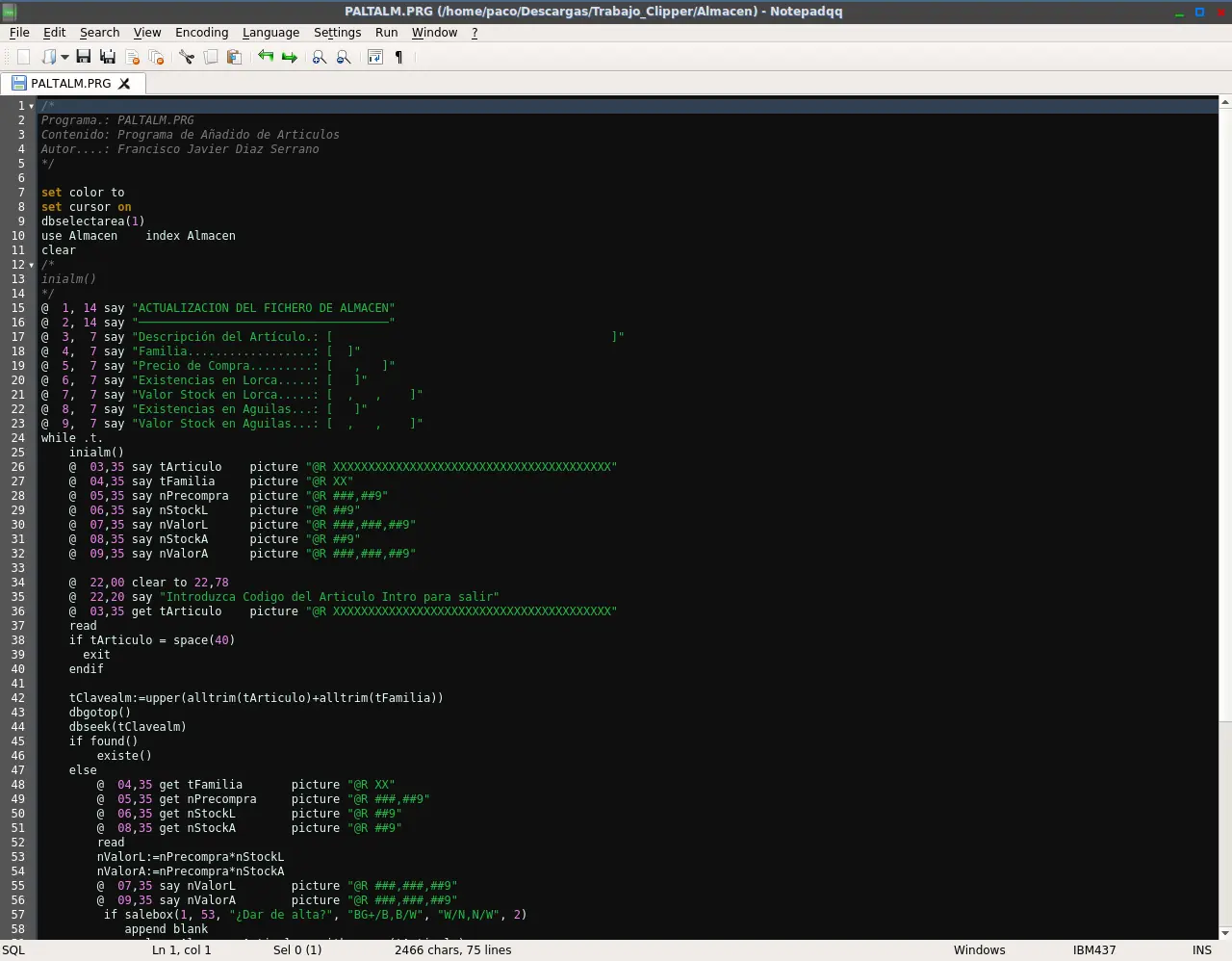Click line number 24 in the gutter

[x=18, y=438]
